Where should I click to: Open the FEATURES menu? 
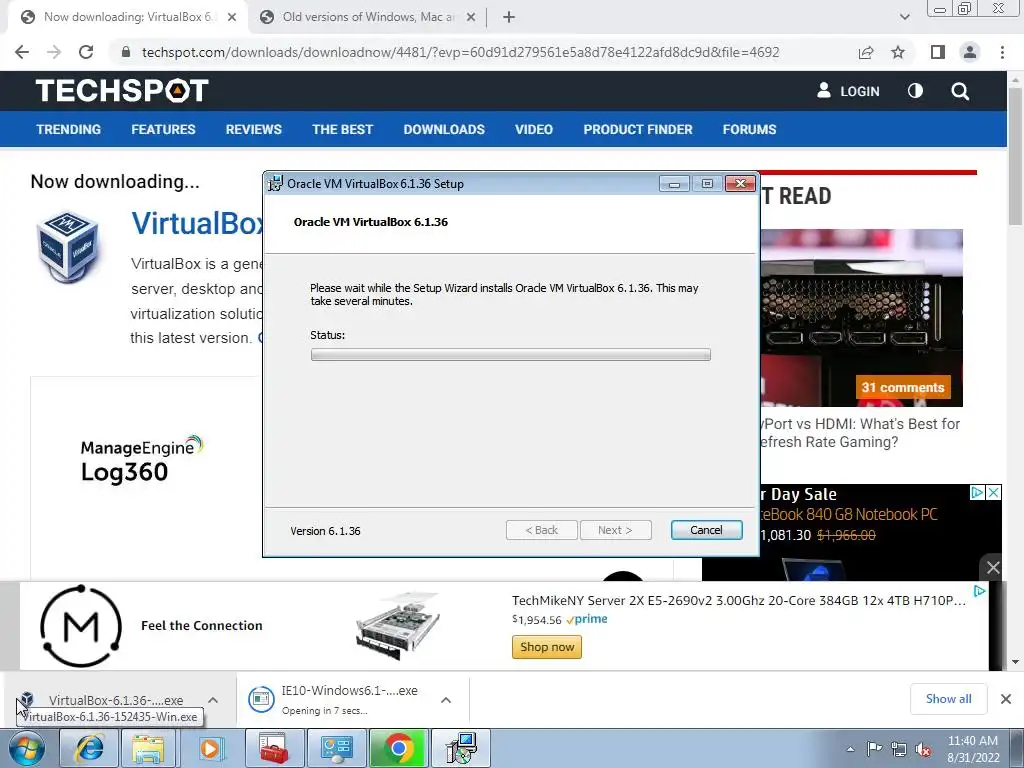[163, 129]
